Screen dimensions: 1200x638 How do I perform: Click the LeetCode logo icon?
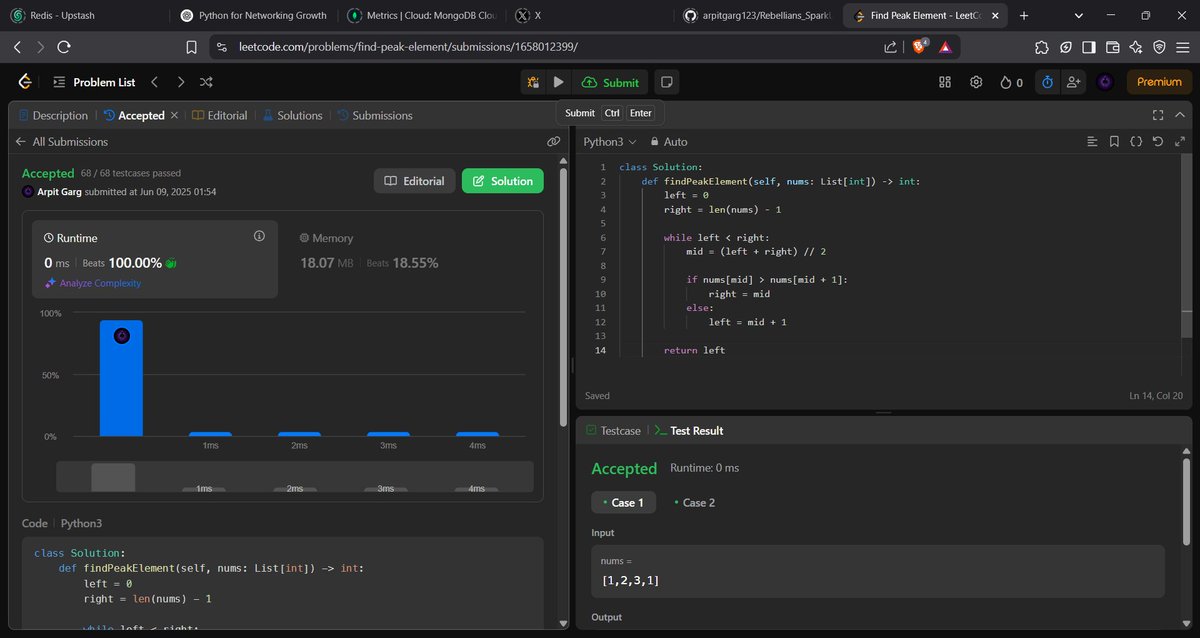tap(24, 82)
